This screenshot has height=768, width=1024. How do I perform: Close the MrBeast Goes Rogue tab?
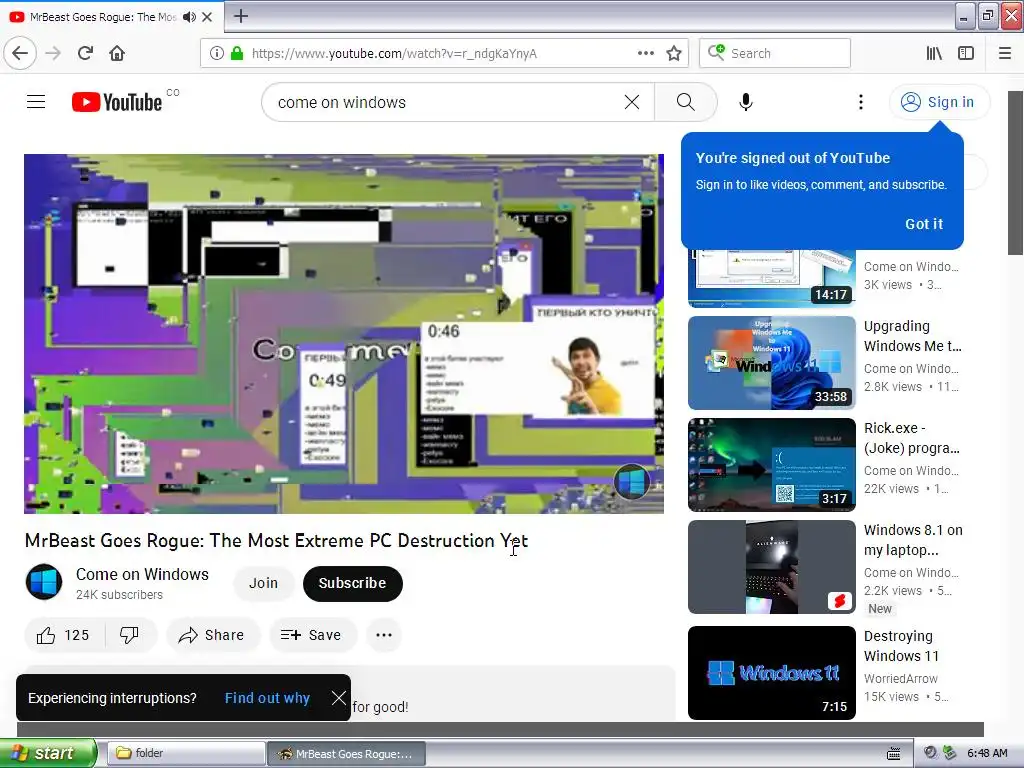coord(207,17)
